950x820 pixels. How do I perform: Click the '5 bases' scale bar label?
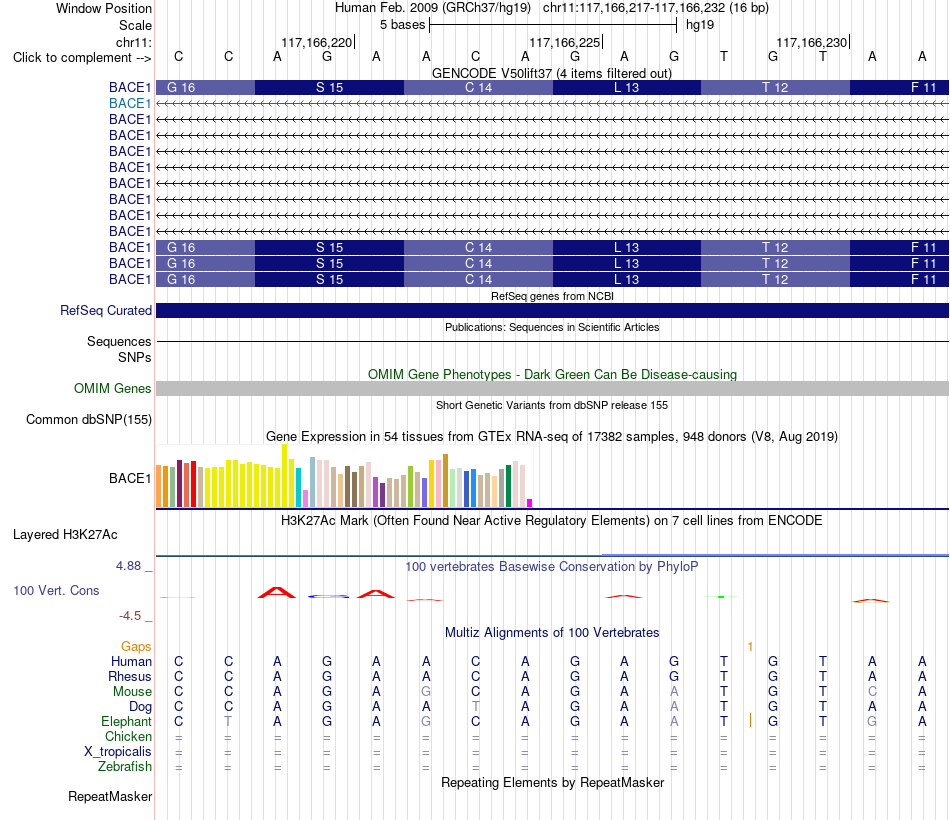click(402, 25)
